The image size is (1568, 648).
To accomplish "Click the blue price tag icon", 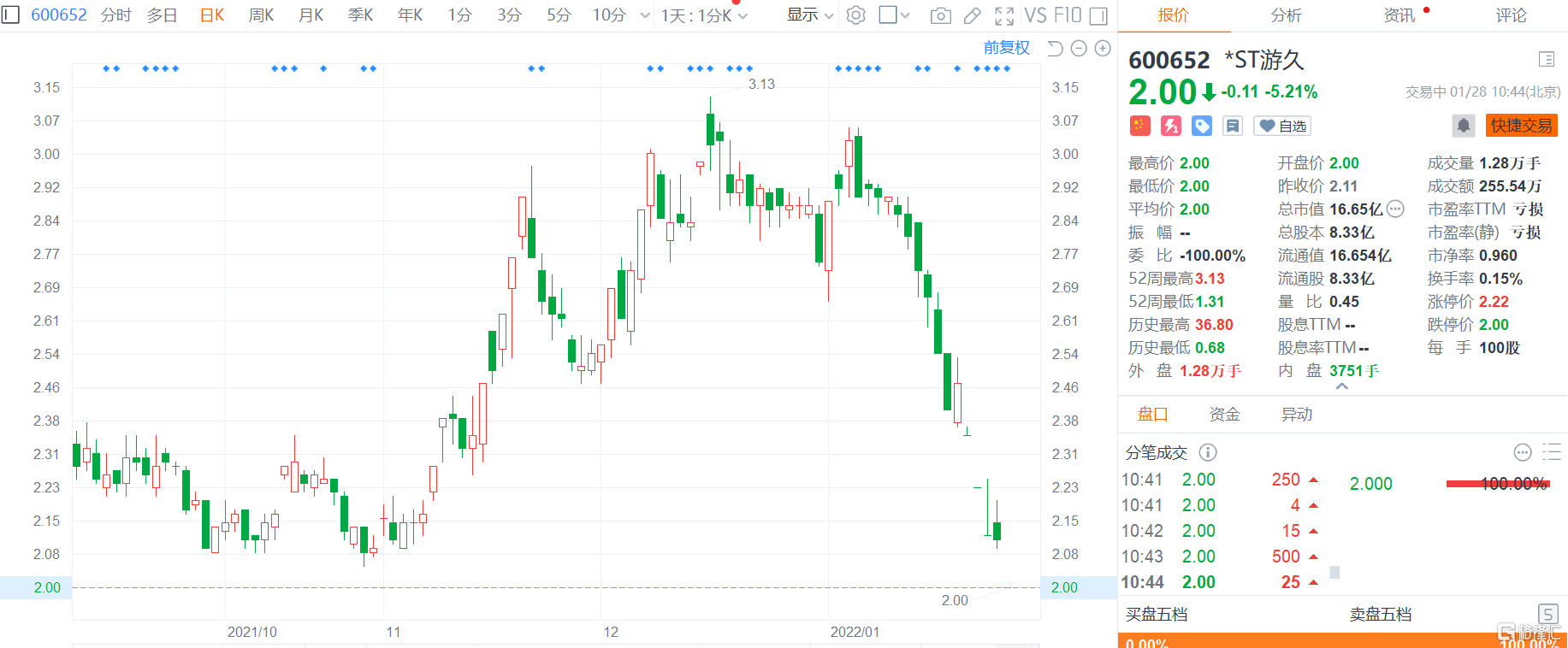I will (1202, 126).
